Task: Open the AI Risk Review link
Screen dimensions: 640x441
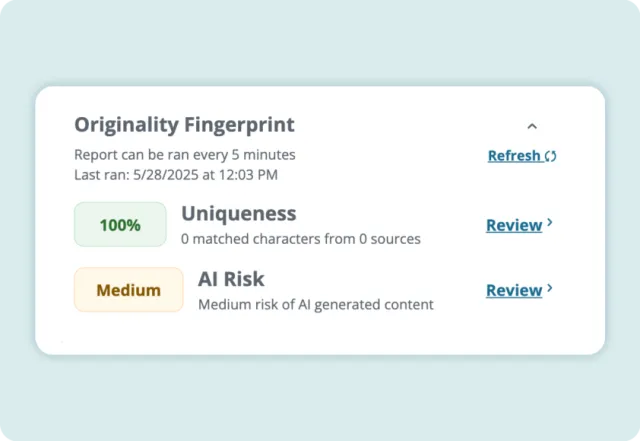Action: coord(514,290)
